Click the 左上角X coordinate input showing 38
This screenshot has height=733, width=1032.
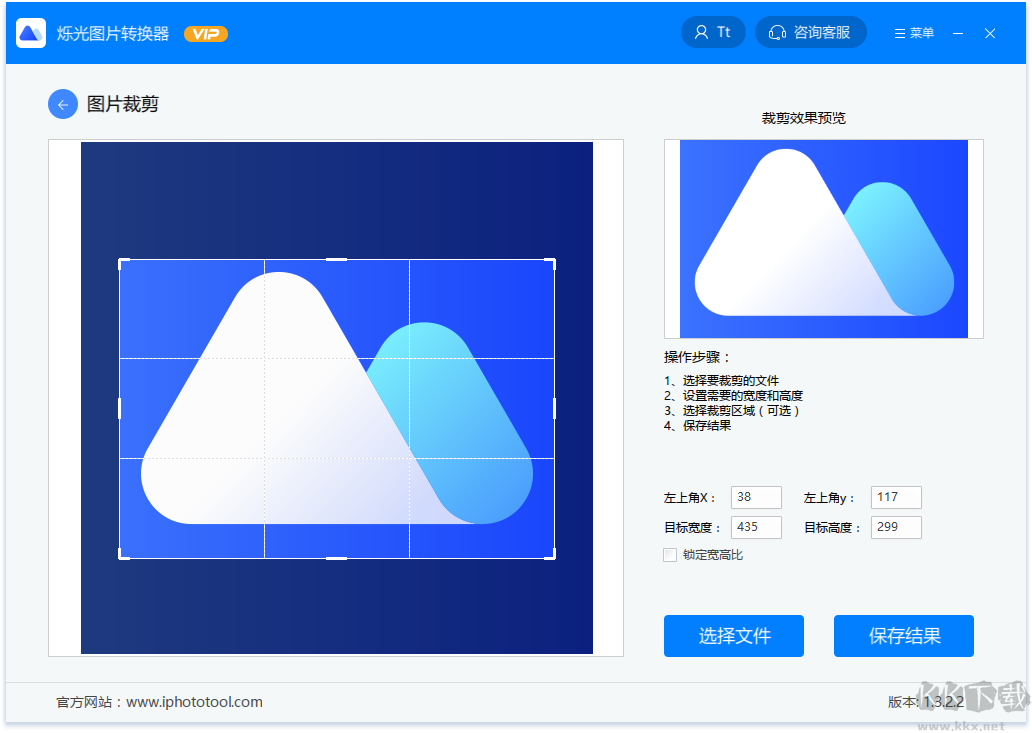[756, 497]
